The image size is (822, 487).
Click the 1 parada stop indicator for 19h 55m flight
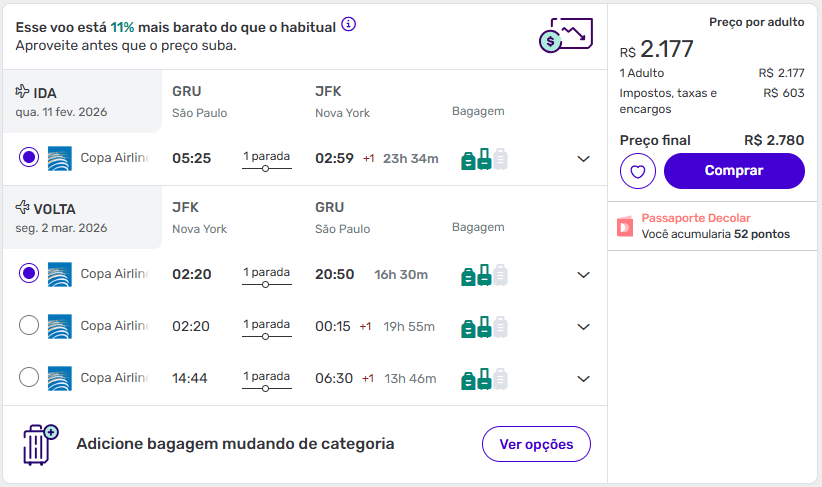pos(266,326)
